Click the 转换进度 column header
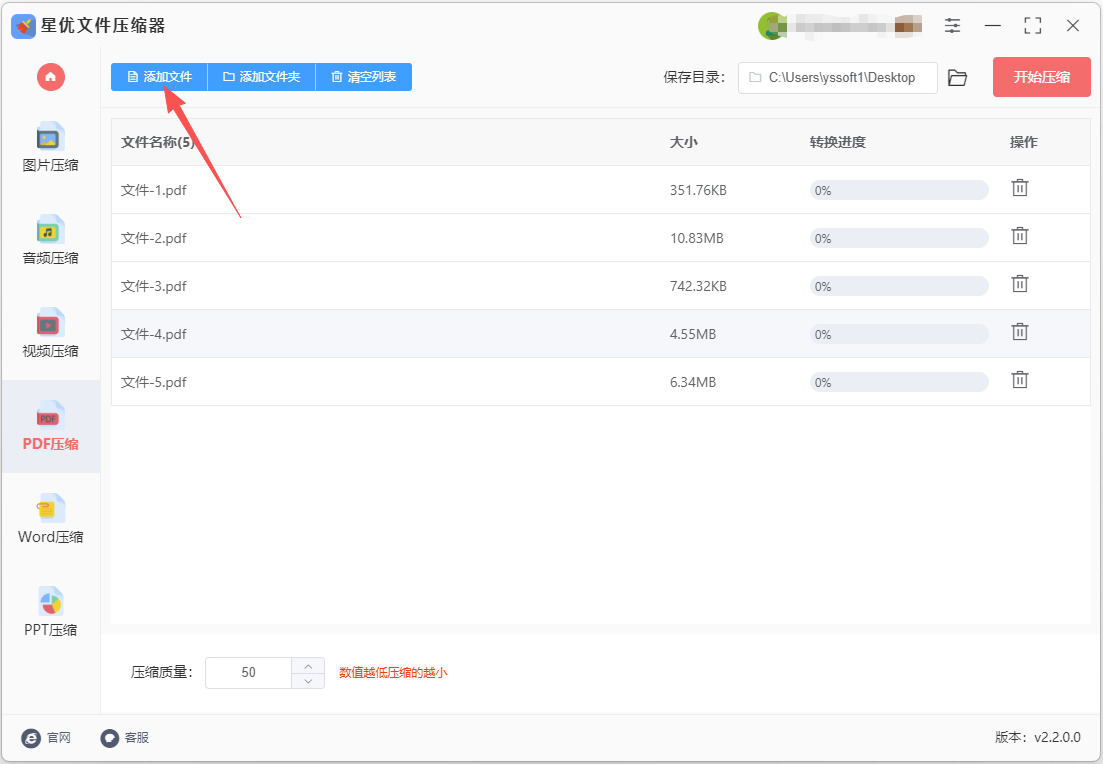Image resolution: width=1103 pixels, height=764 pixels. tap(837, 142)
